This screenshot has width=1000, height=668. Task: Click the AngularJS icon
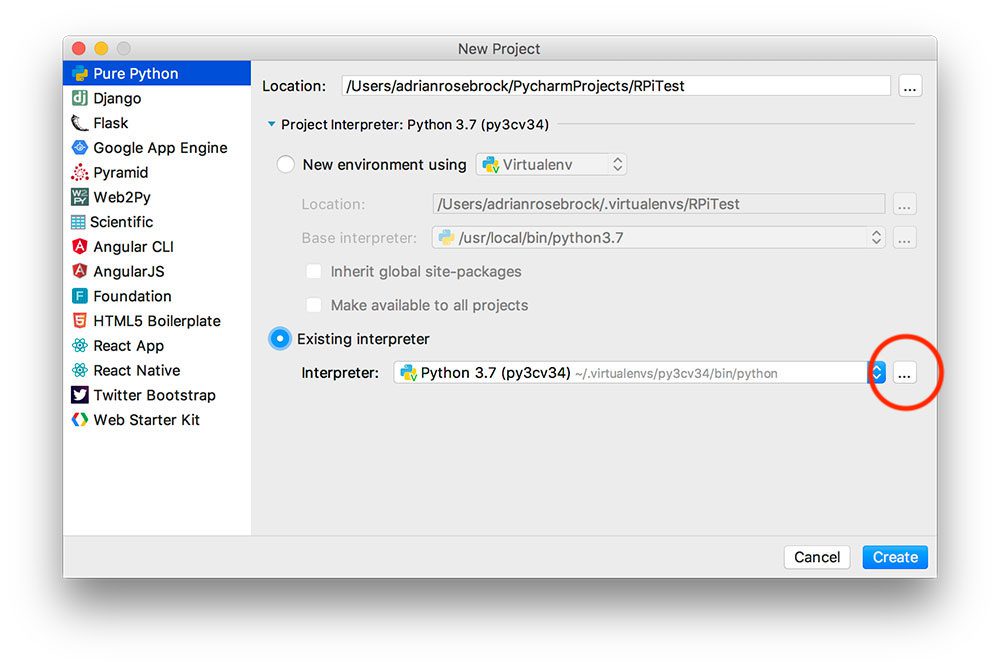point(80,271)
